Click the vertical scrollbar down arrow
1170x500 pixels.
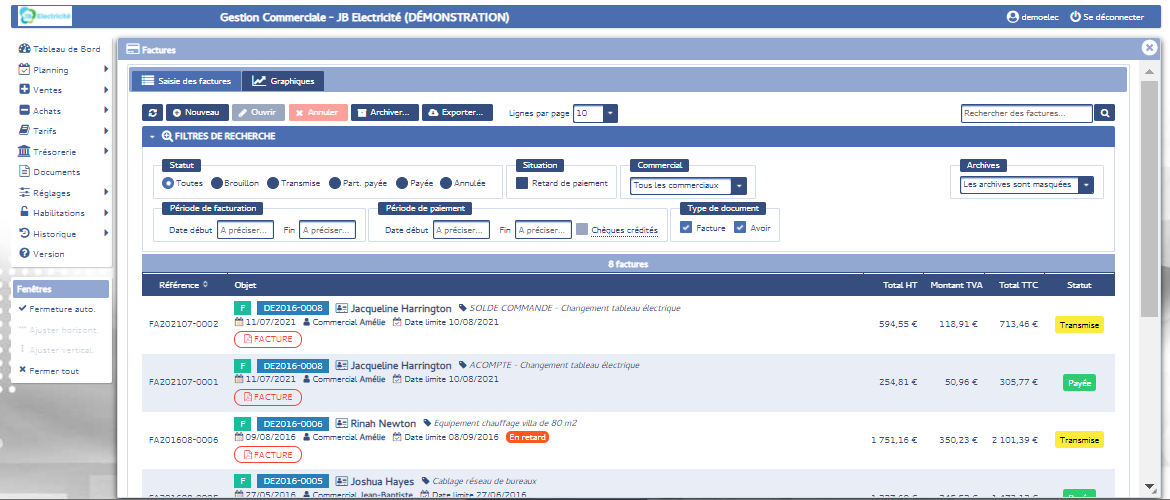[1148, 486]
